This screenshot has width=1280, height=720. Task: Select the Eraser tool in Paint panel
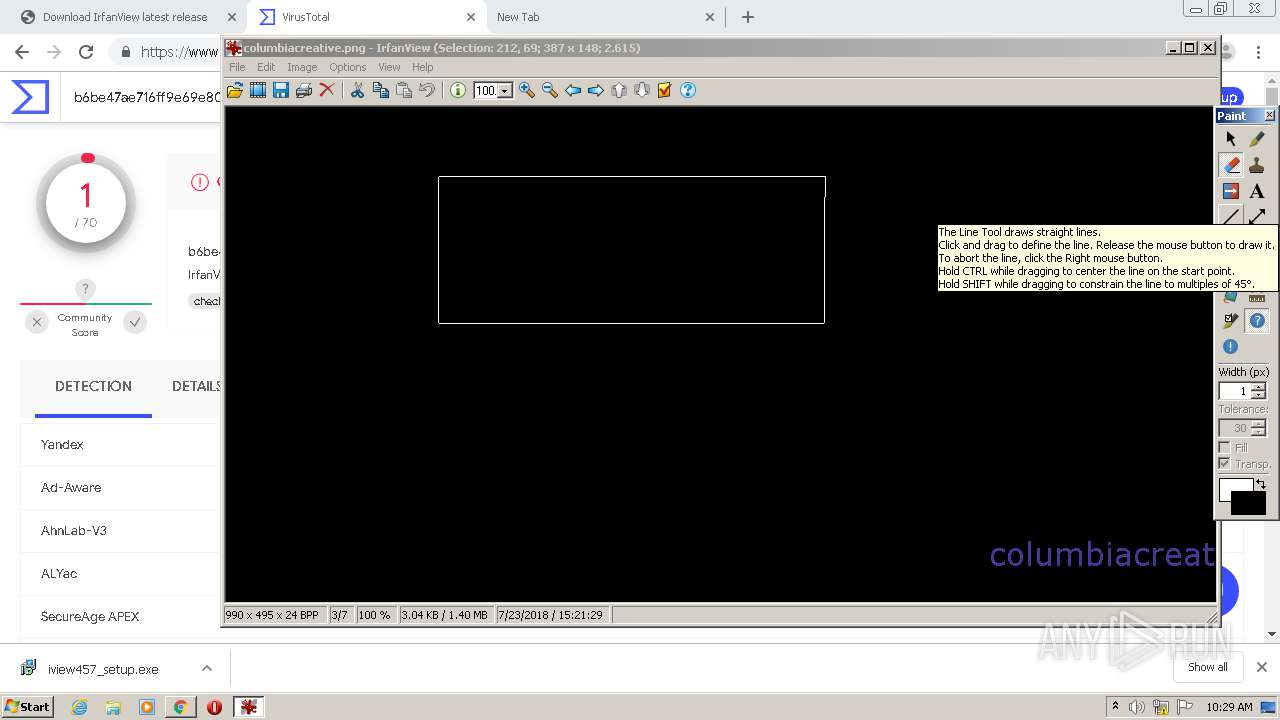[1231, 165]
